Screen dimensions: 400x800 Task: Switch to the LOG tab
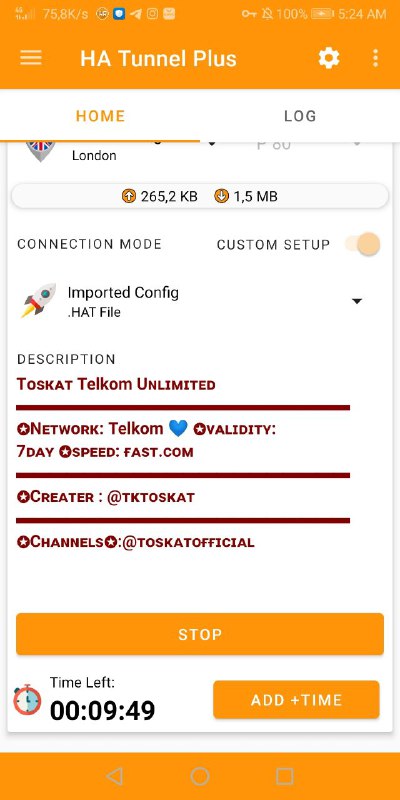pos(300,116)
